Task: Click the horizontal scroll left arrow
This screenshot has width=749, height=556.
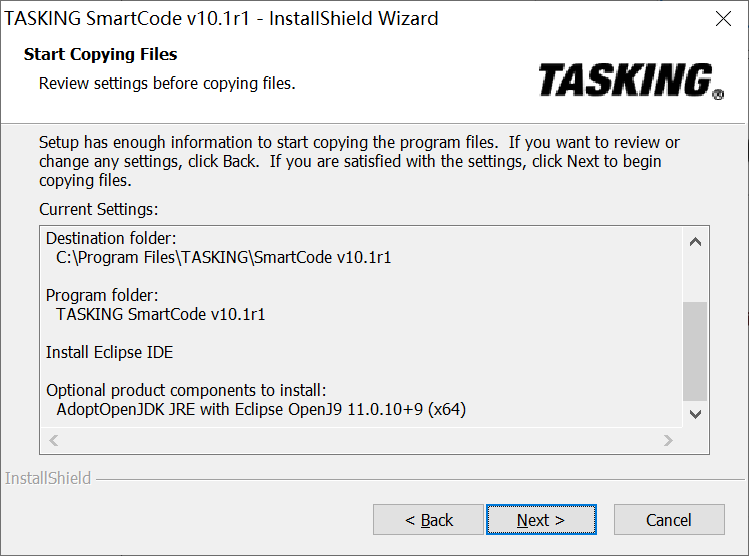Action: 54,440
